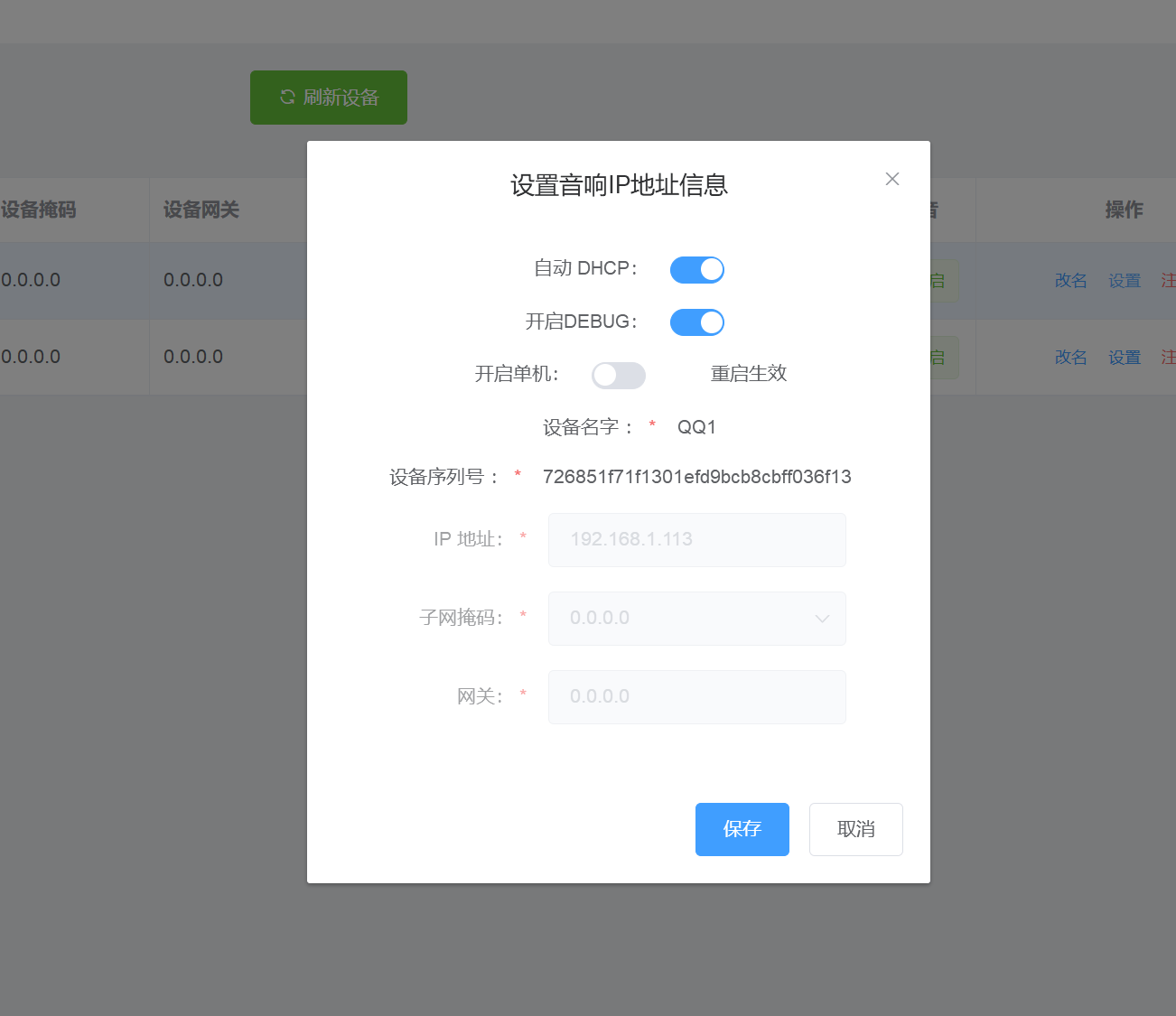
Task: Click the 网关 input field
Action: (696, 697)
